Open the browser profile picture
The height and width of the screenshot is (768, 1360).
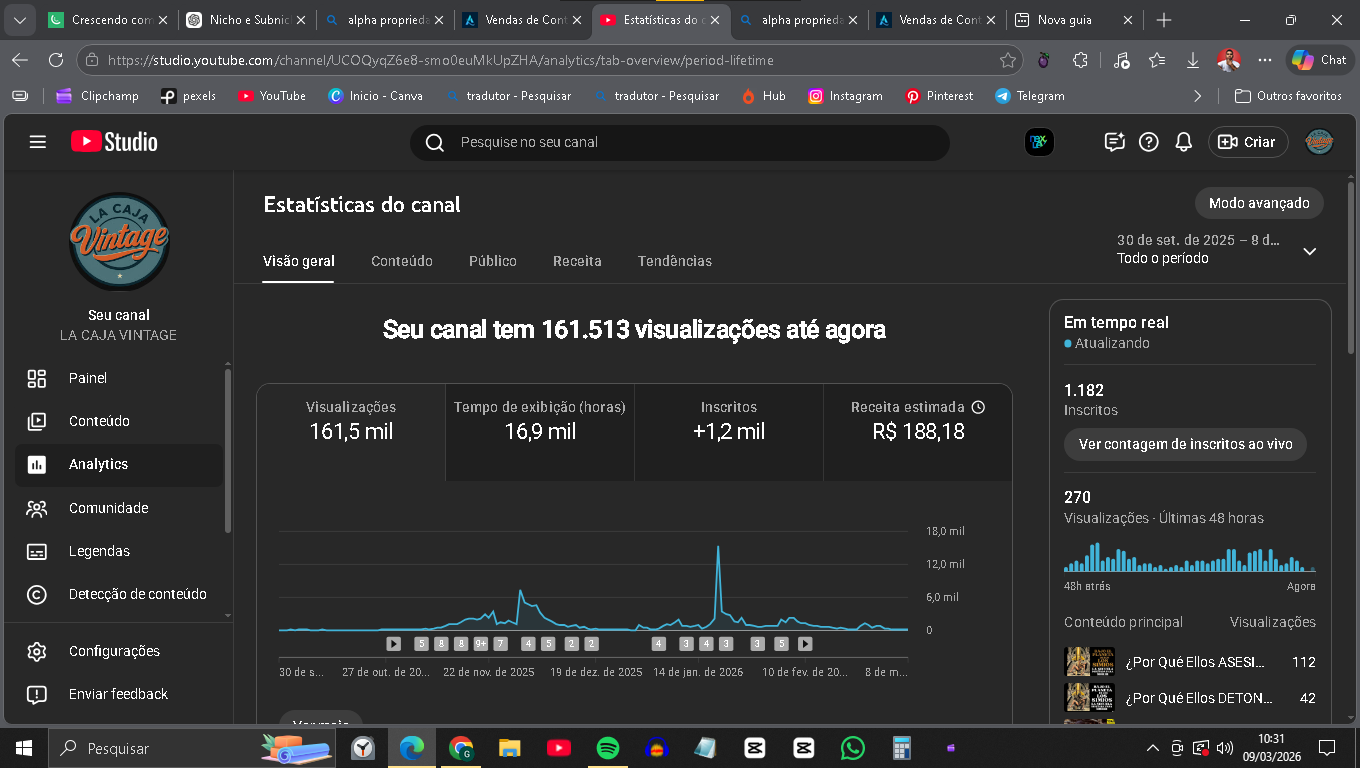point(1229,60)
